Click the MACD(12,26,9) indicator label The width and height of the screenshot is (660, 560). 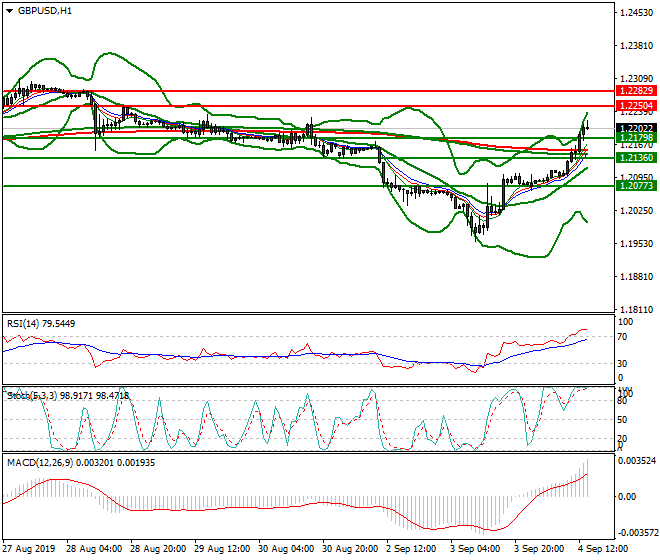click(x=81, y=463)
